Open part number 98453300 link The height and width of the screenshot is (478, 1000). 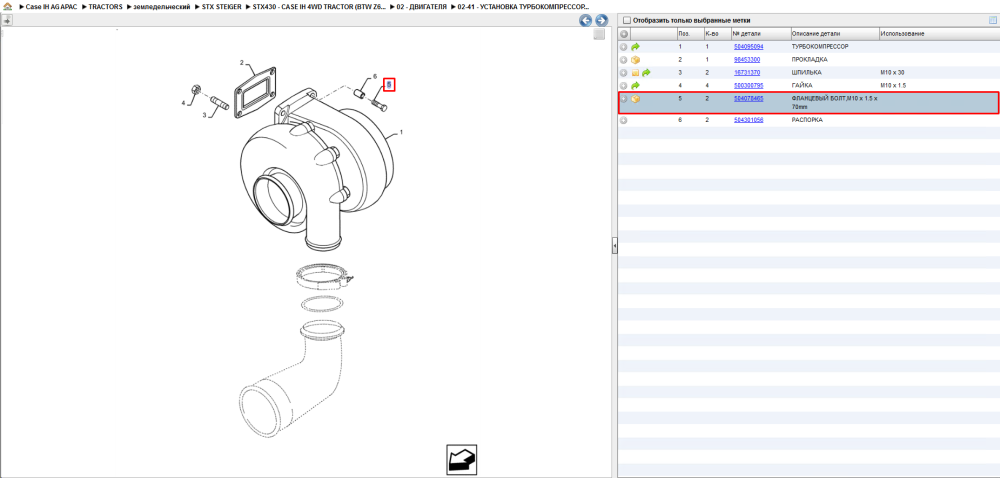[747, 60]
